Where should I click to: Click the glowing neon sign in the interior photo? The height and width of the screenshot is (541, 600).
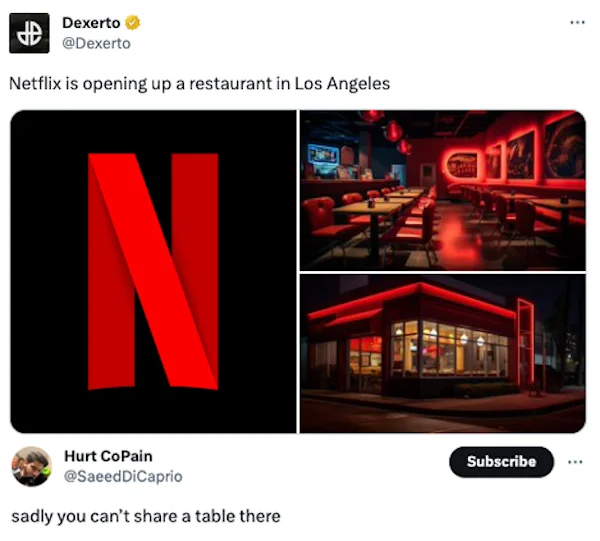(462, 165)
